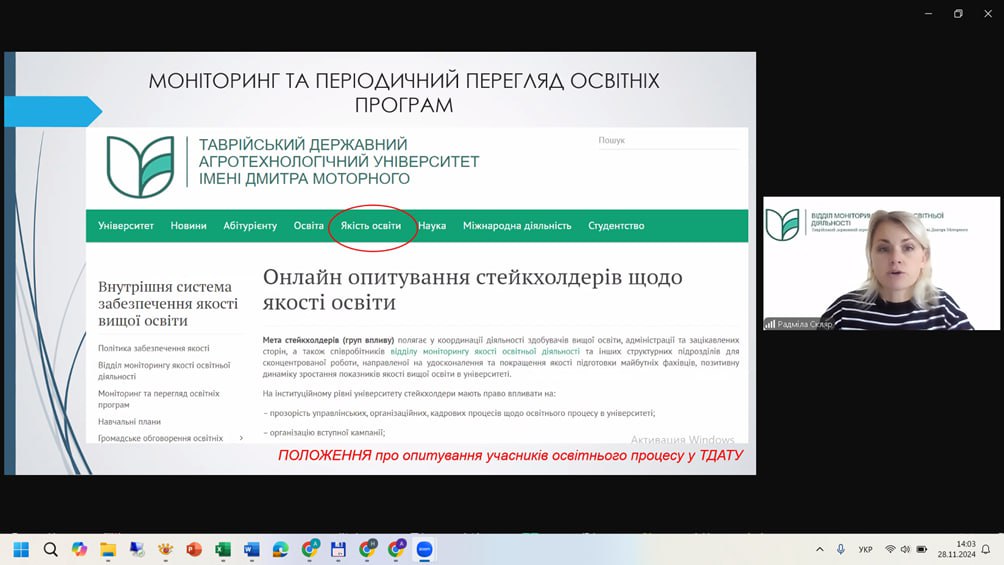Open the Політика забезпечення якості sidebar link

click(x=154, y=348)
